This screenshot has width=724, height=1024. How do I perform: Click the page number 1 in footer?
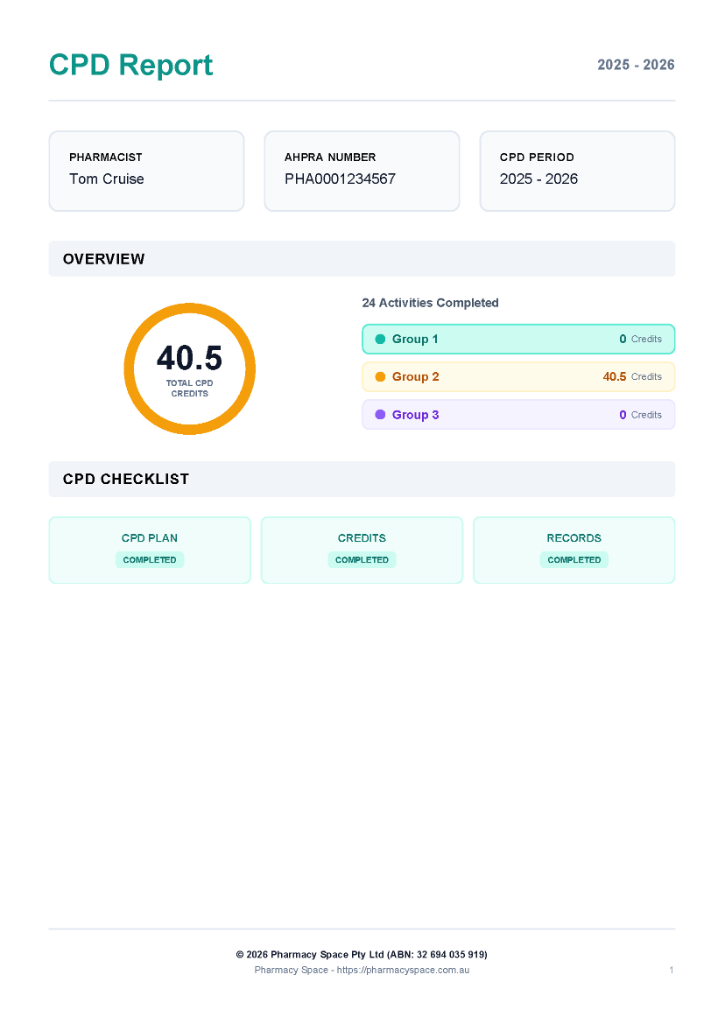(671, 970)
